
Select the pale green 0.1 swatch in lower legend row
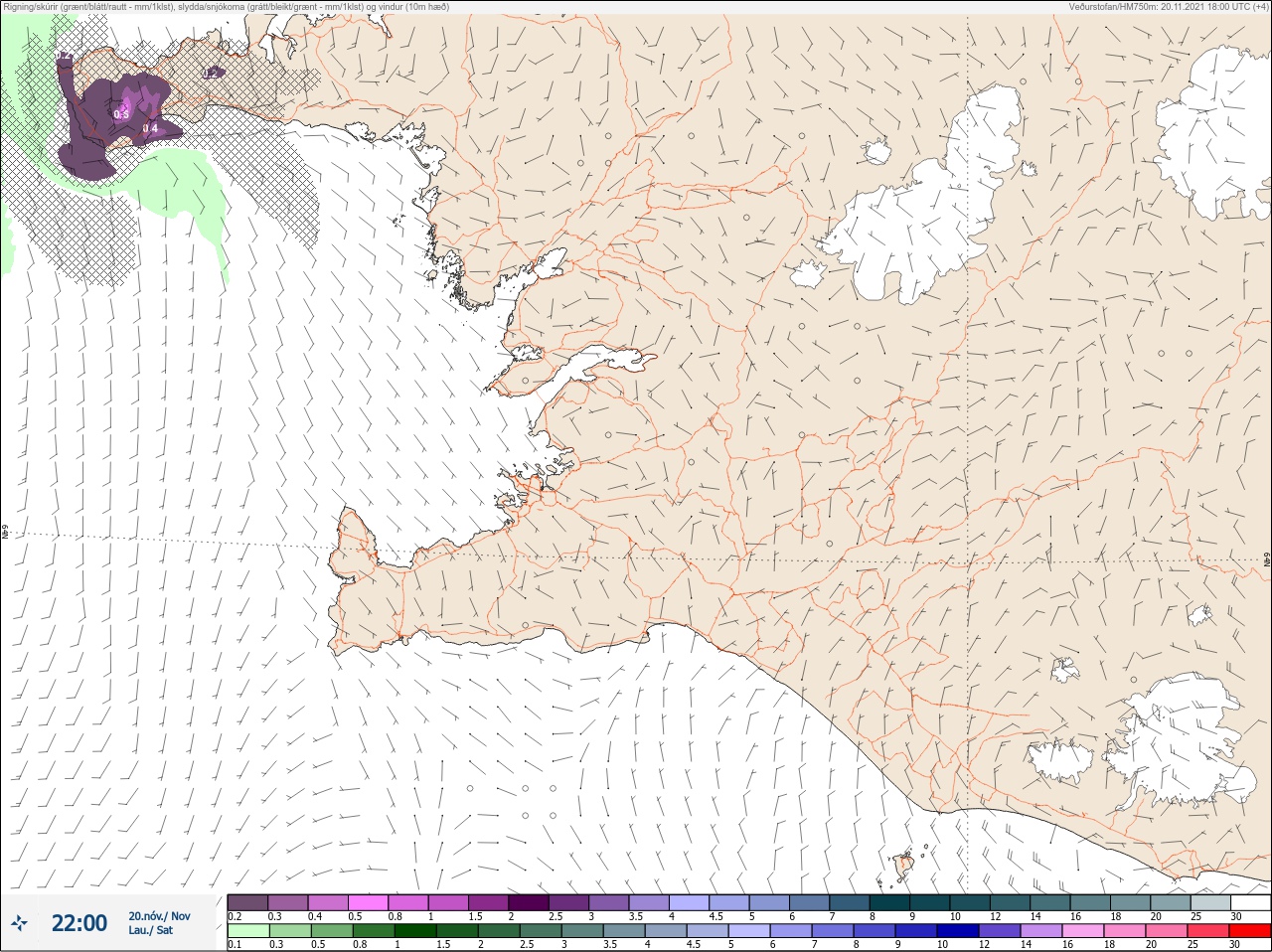(247, 931)
